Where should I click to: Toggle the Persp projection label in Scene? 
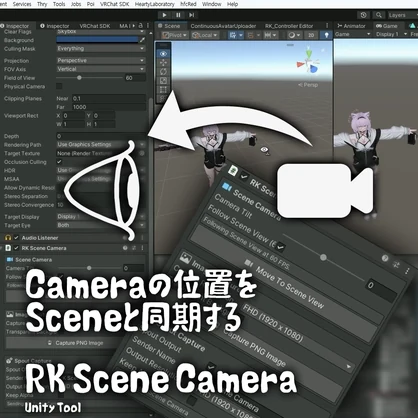pyautogui.click(x=308, y=85)
